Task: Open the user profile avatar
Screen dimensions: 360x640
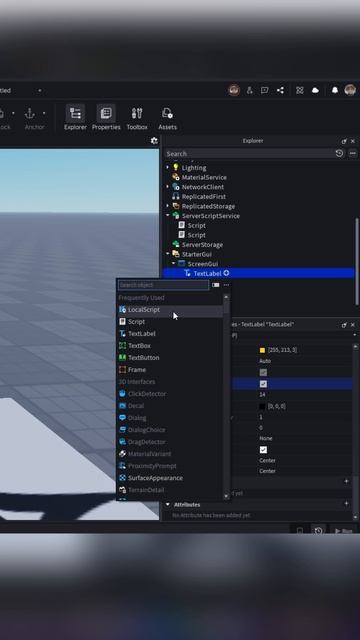Action: point(350,90)
